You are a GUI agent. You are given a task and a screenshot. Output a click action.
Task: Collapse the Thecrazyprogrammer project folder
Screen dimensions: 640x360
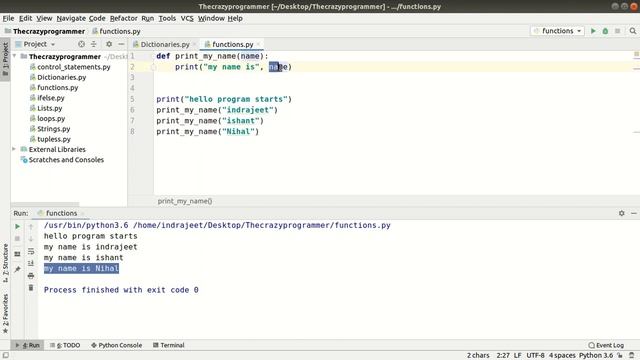click(15, 56)
